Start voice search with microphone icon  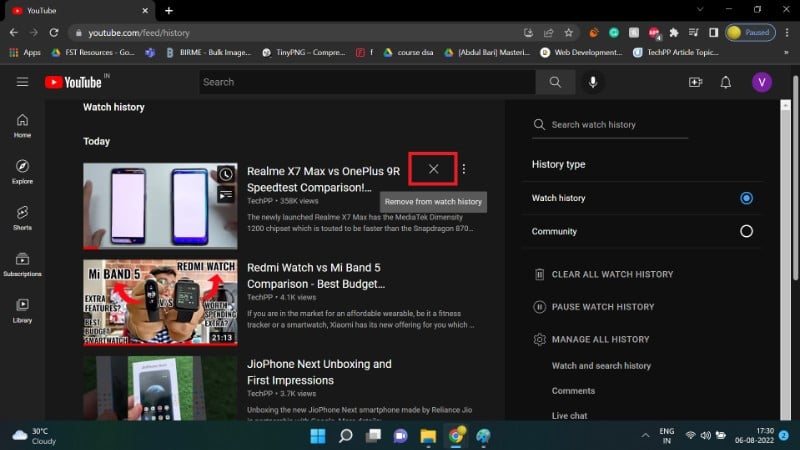pyautogui.click(x=593, y=82)
